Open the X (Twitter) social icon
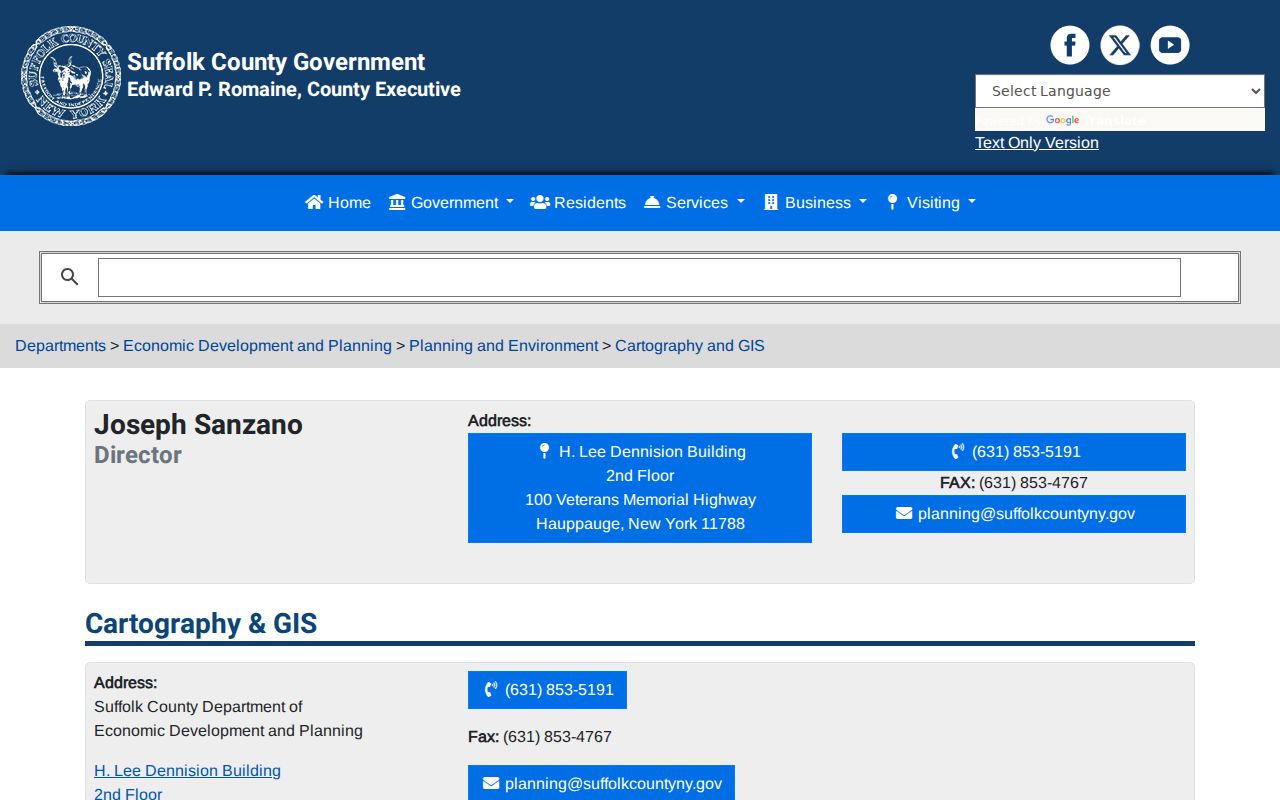The image size is (1280, 800). (1120, 45)
